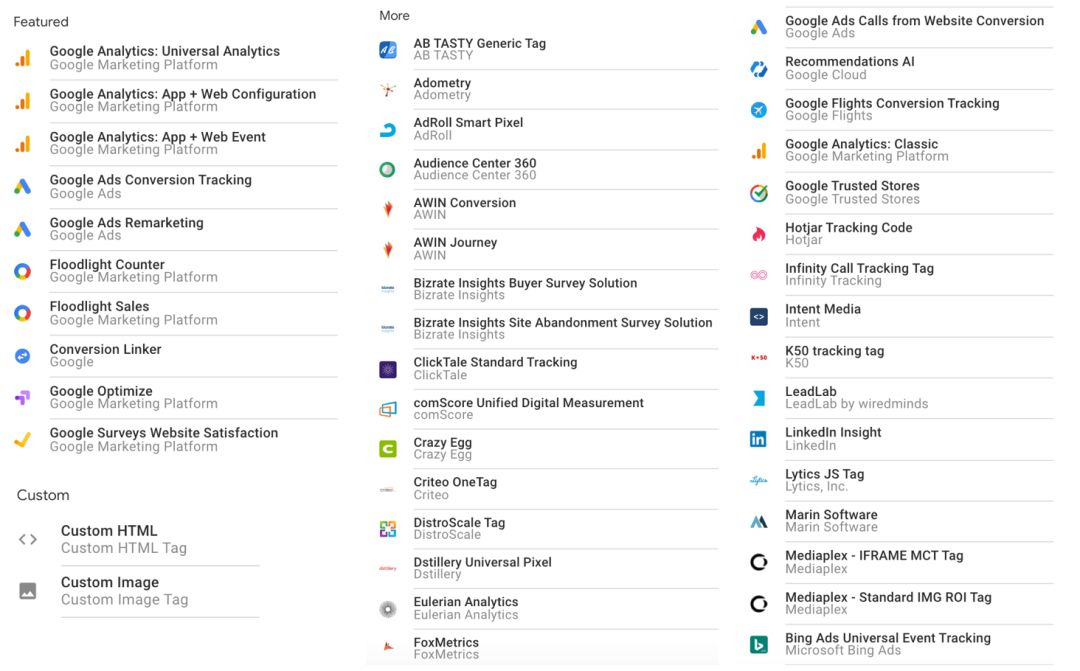
Task: Choose the AWIN Conversion flame icon
Action: pyautogui.click(x=388, y=209)
